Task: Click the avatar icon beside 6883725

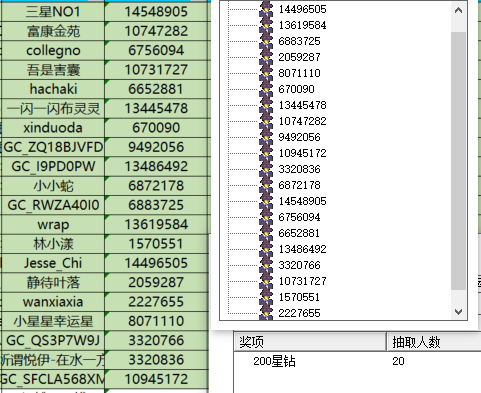Action: [x=266, y=41]
